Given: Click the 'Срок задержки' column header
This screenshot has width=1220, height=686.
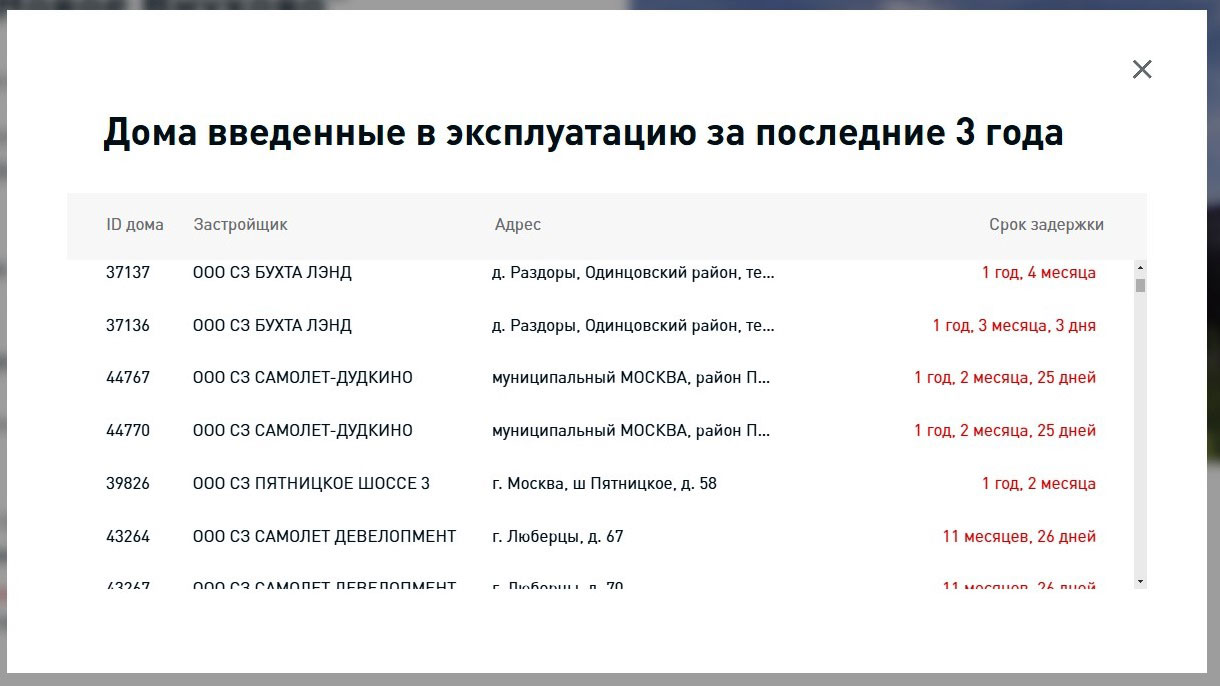Looking at the screenshot, I should pos(1046,225).
